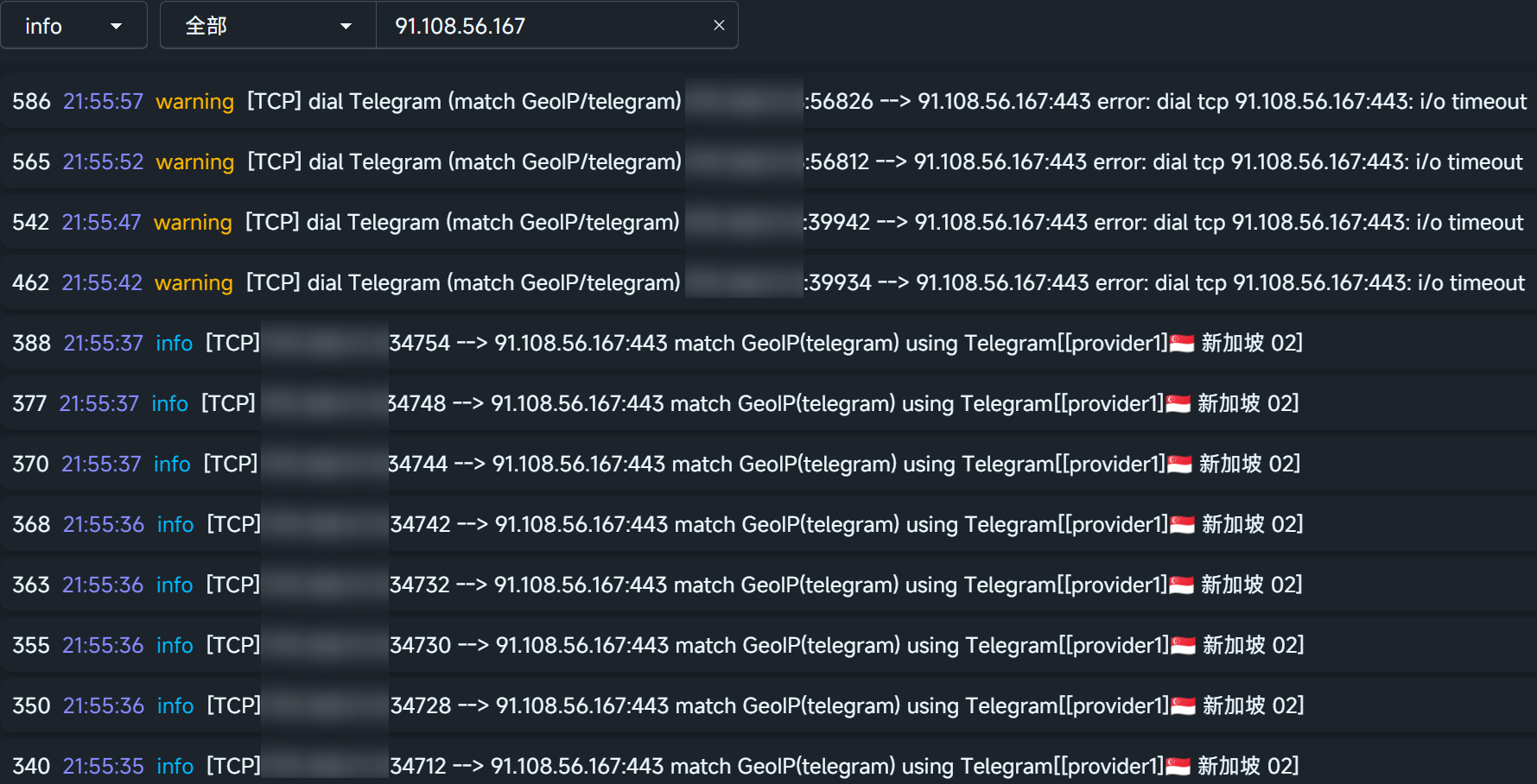Click the Singapore flag on row 340
The image size is (1537, 784).
[x=1178, y=767]
